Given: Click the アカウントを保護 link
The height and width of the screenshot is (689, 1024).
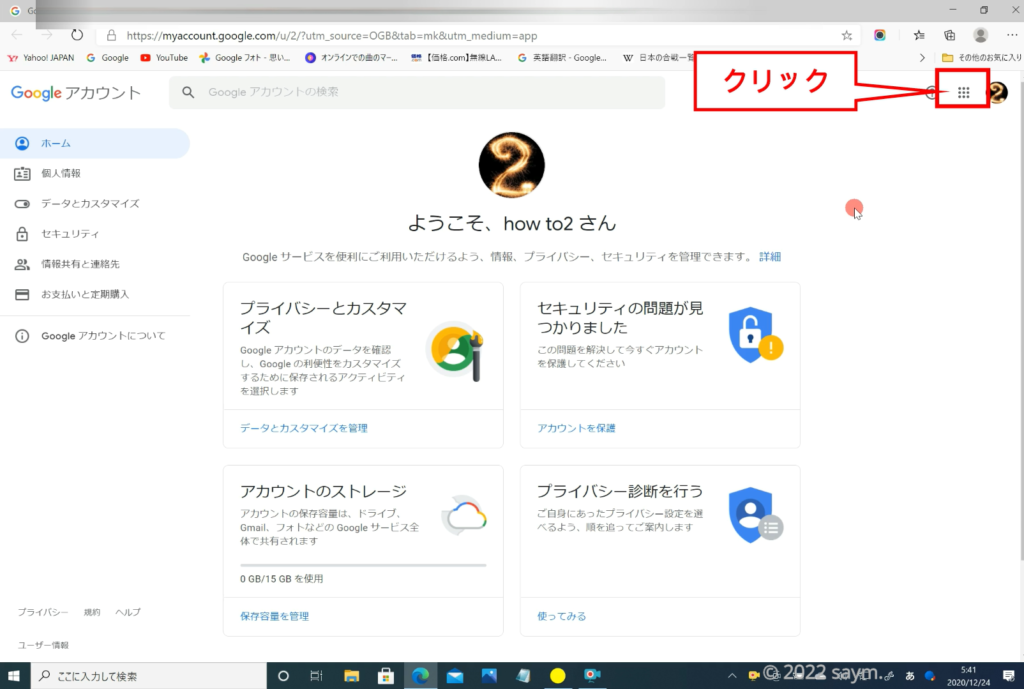Looking at the screenshot, I should tap(576, 428).
